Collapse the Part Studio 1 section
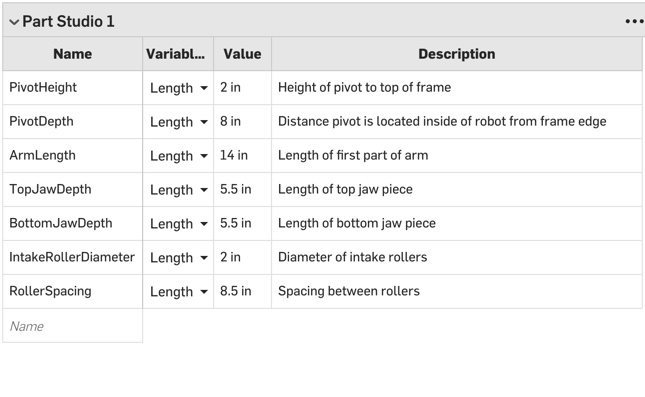 [x=14, y=22]
